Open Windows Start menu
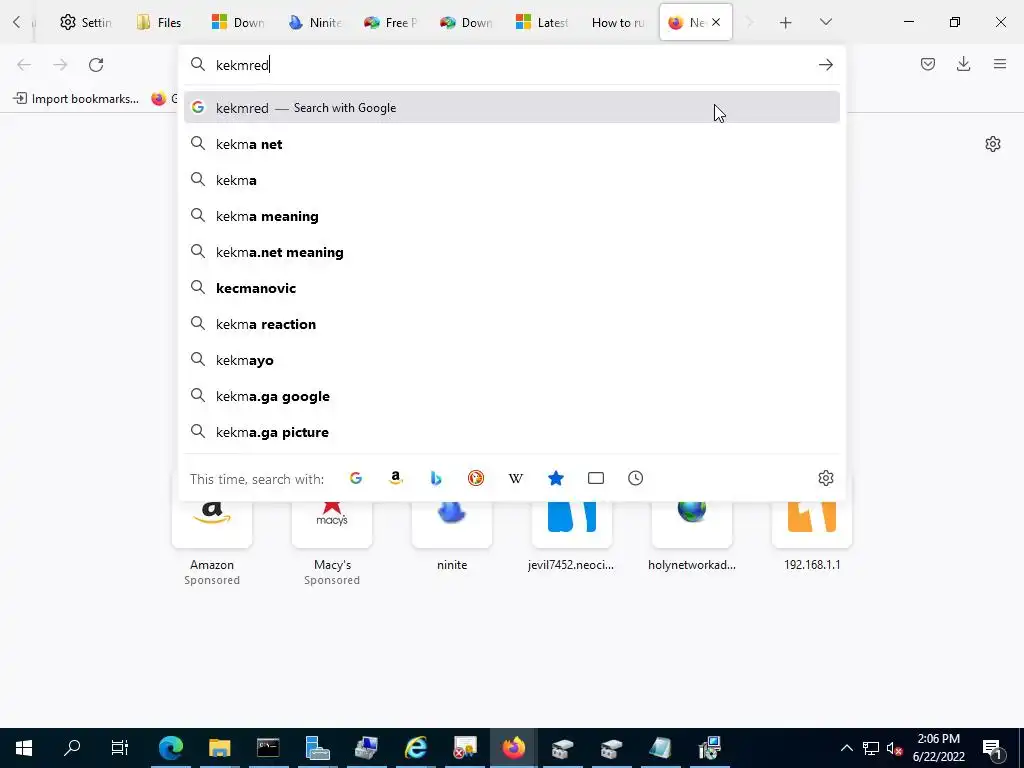The height and width of the screenshot is (768, 1024). point(24,748)
